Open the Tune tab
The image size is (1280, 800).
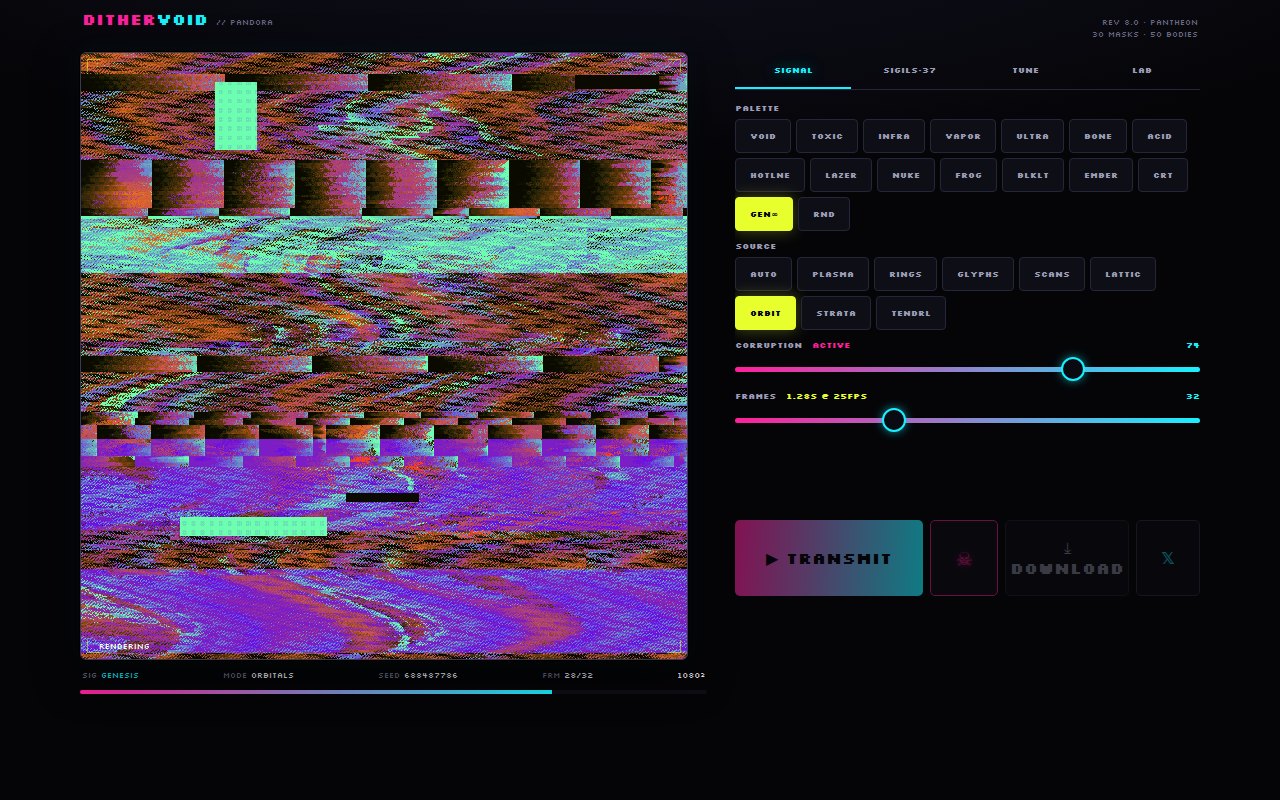point(1026,71)
